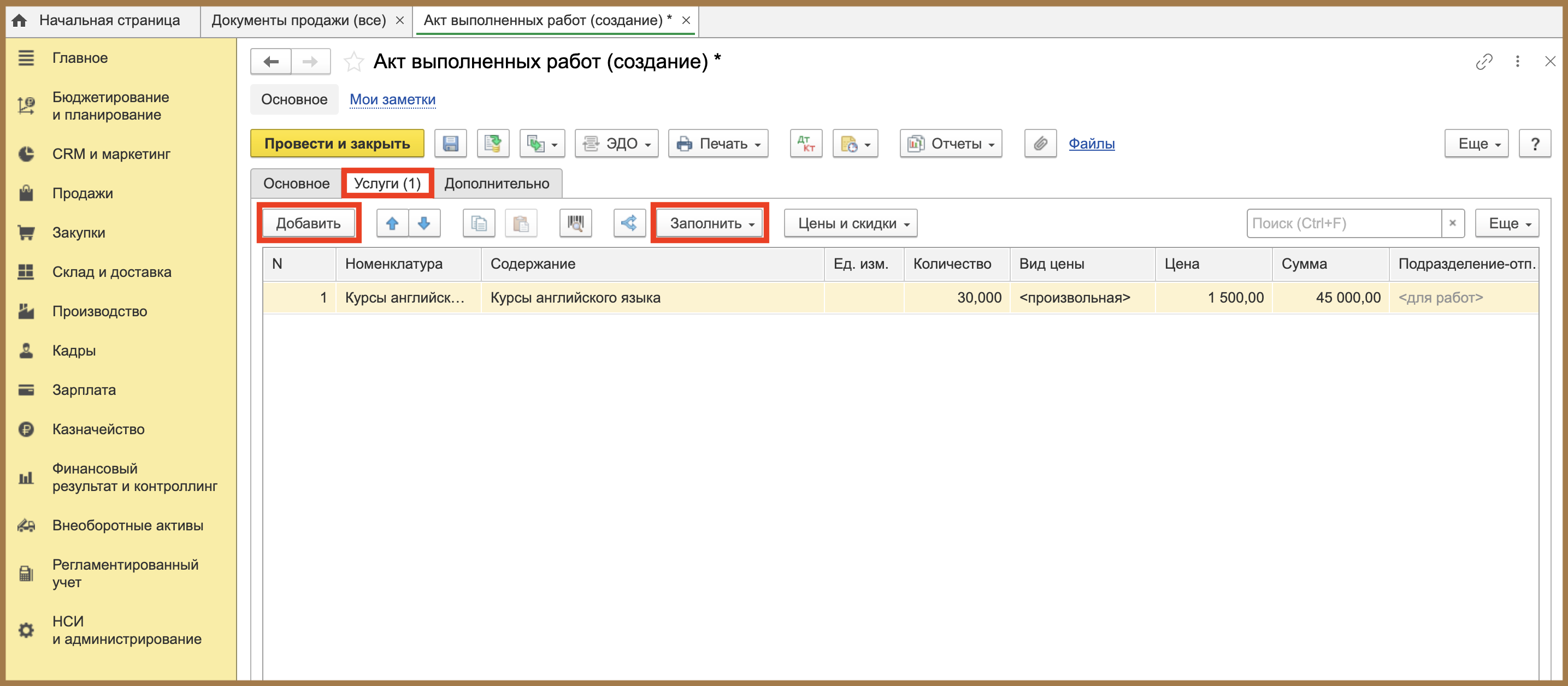Open Мои заметки link
Image resolution: width=1568 pixels, height=686 pixels.
coord(393,99)
